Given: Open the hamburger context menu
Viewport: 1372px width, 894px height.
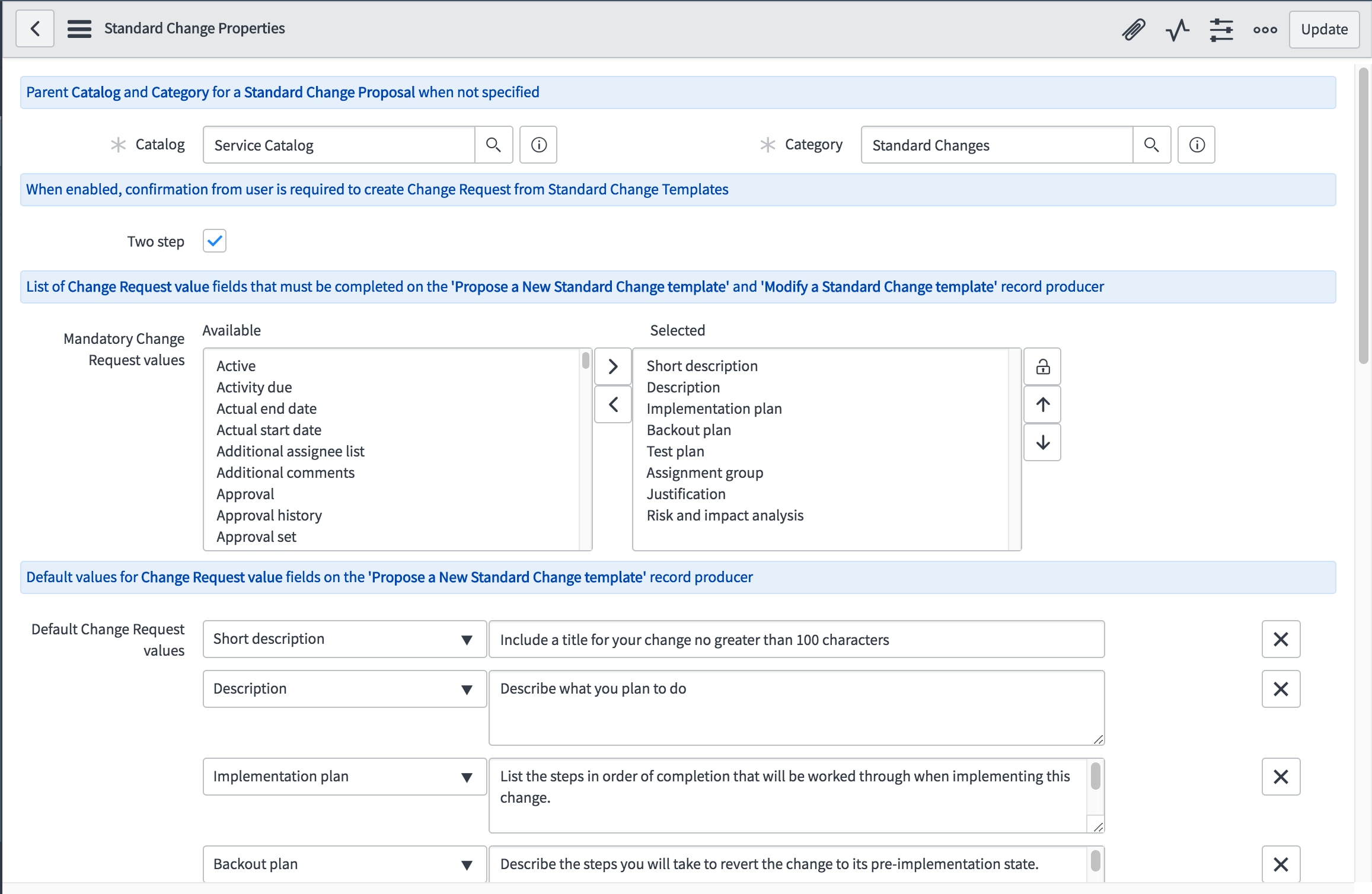Looking at the screenshot, I should point(79,28).
